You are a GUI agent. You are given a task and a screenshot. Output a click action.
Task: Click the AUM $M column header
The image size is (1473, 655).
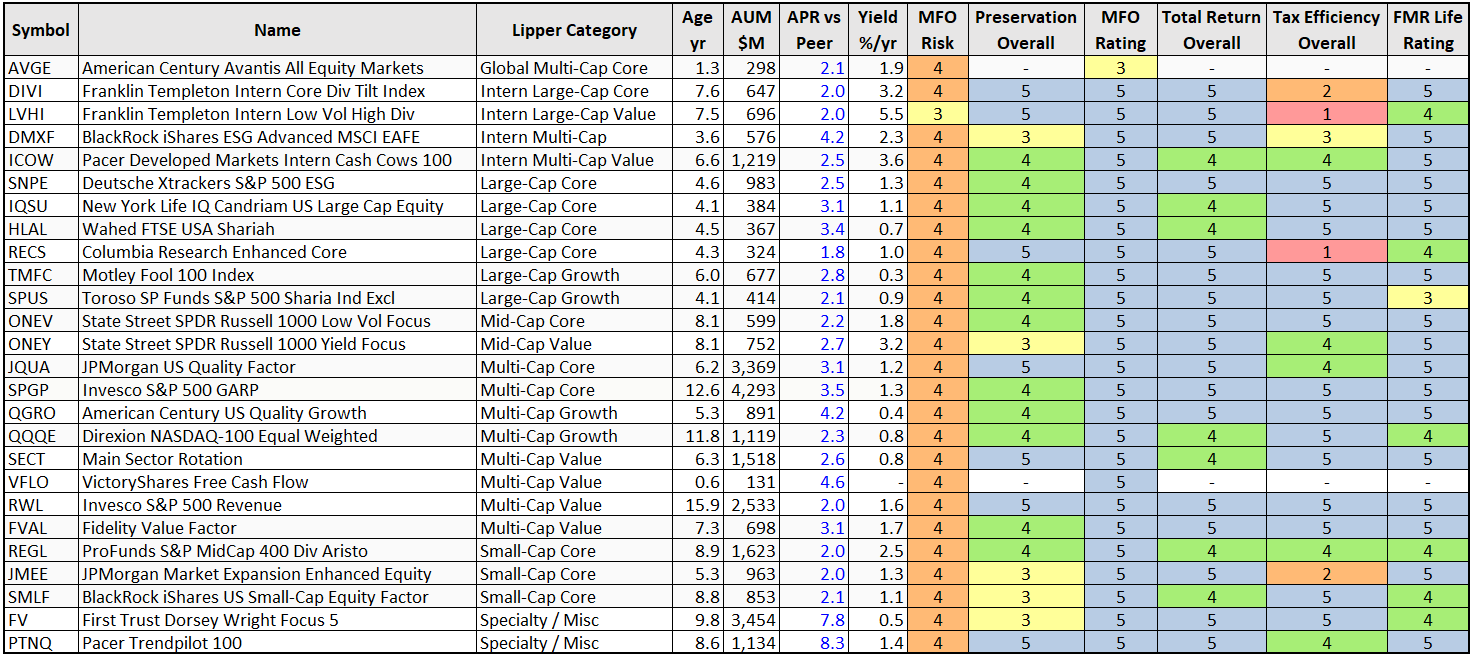(750, 30)
